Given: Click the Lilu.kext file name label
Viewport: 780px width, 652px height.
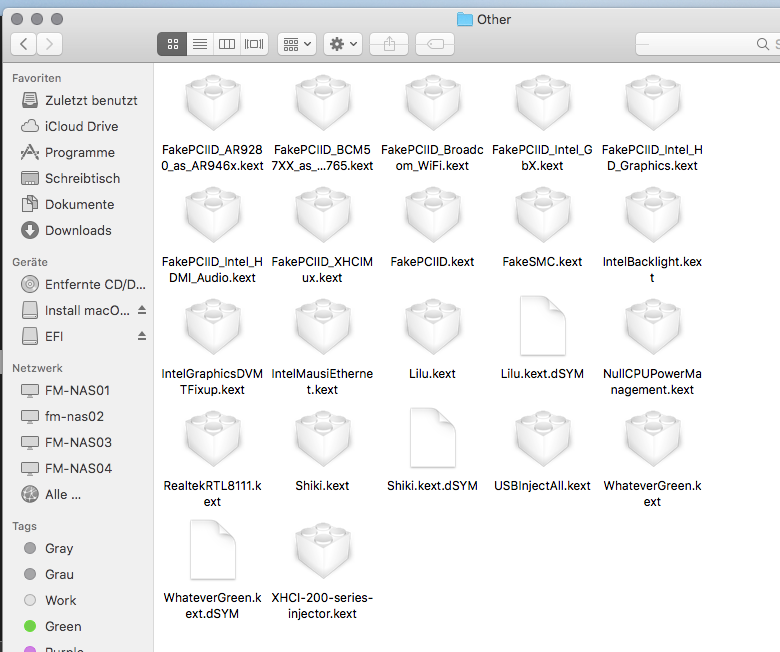Looking at the screenshot, I should (432, 373).
